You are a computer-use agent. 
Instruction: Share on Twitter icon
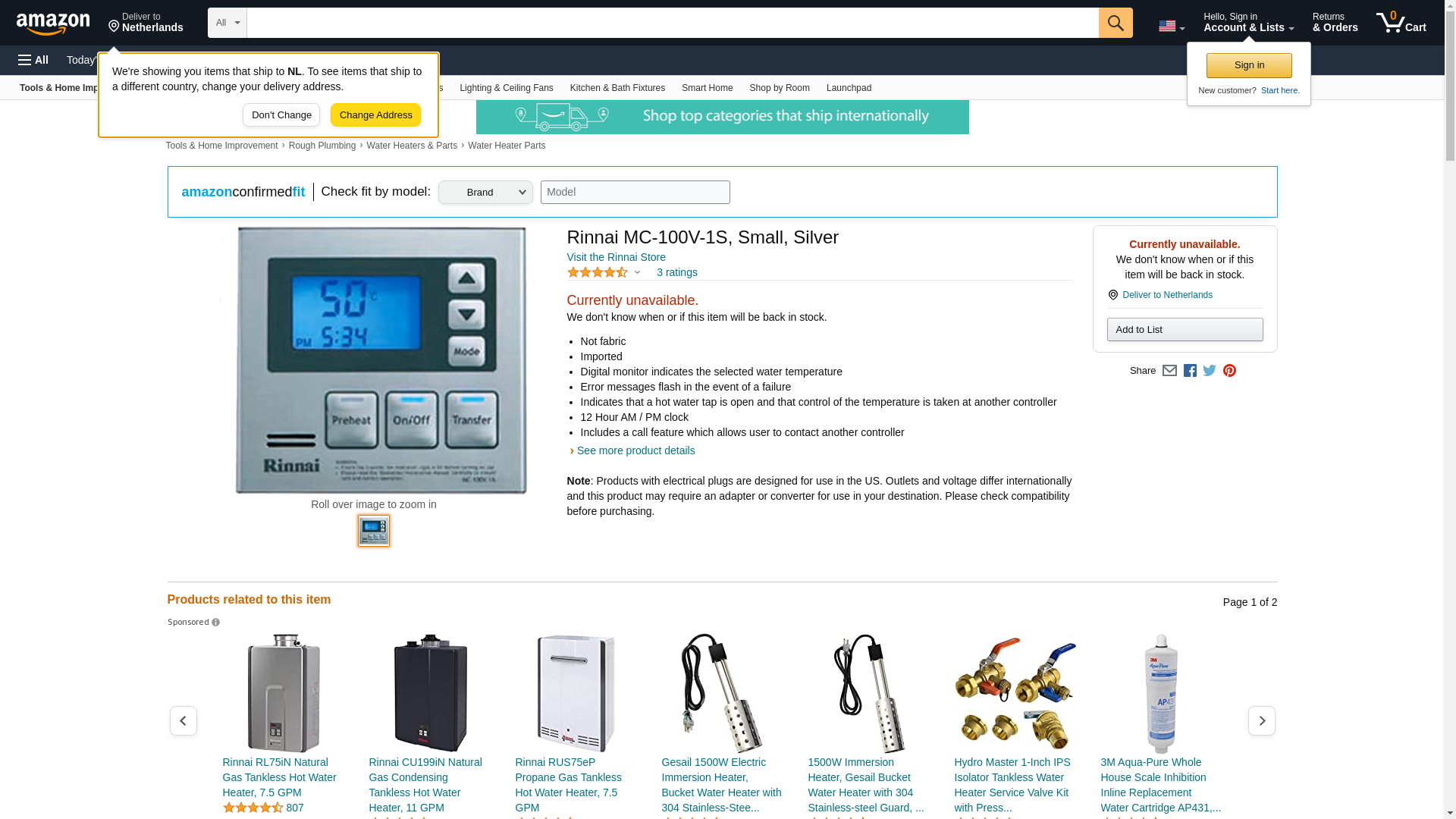1210,371
